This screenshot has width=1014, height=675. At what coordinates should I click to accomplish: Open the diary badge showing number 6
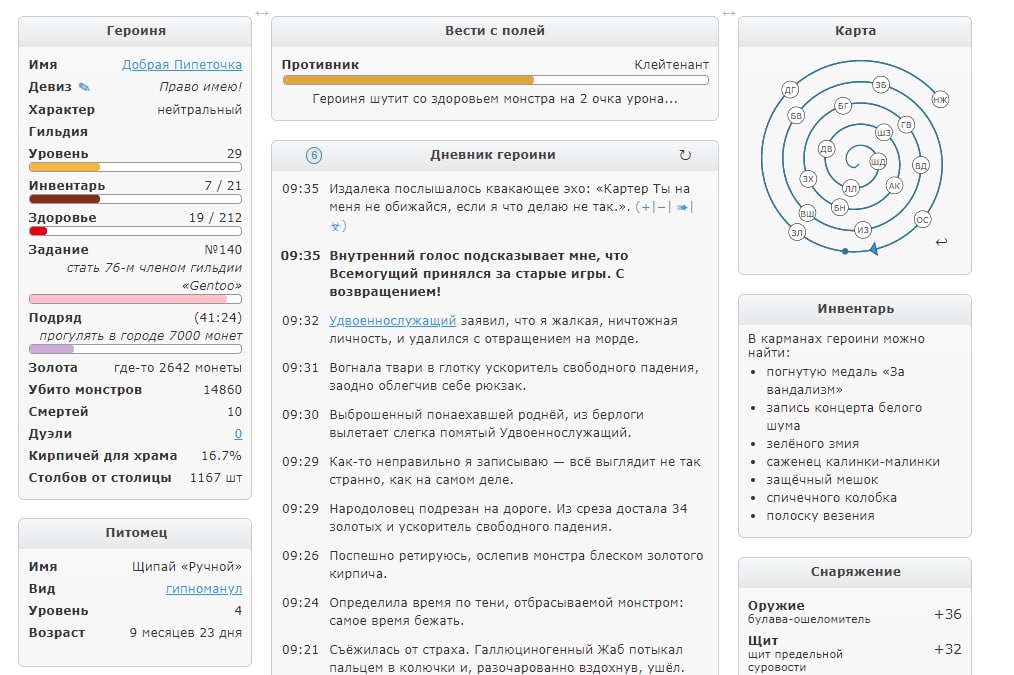click(314, 155)
